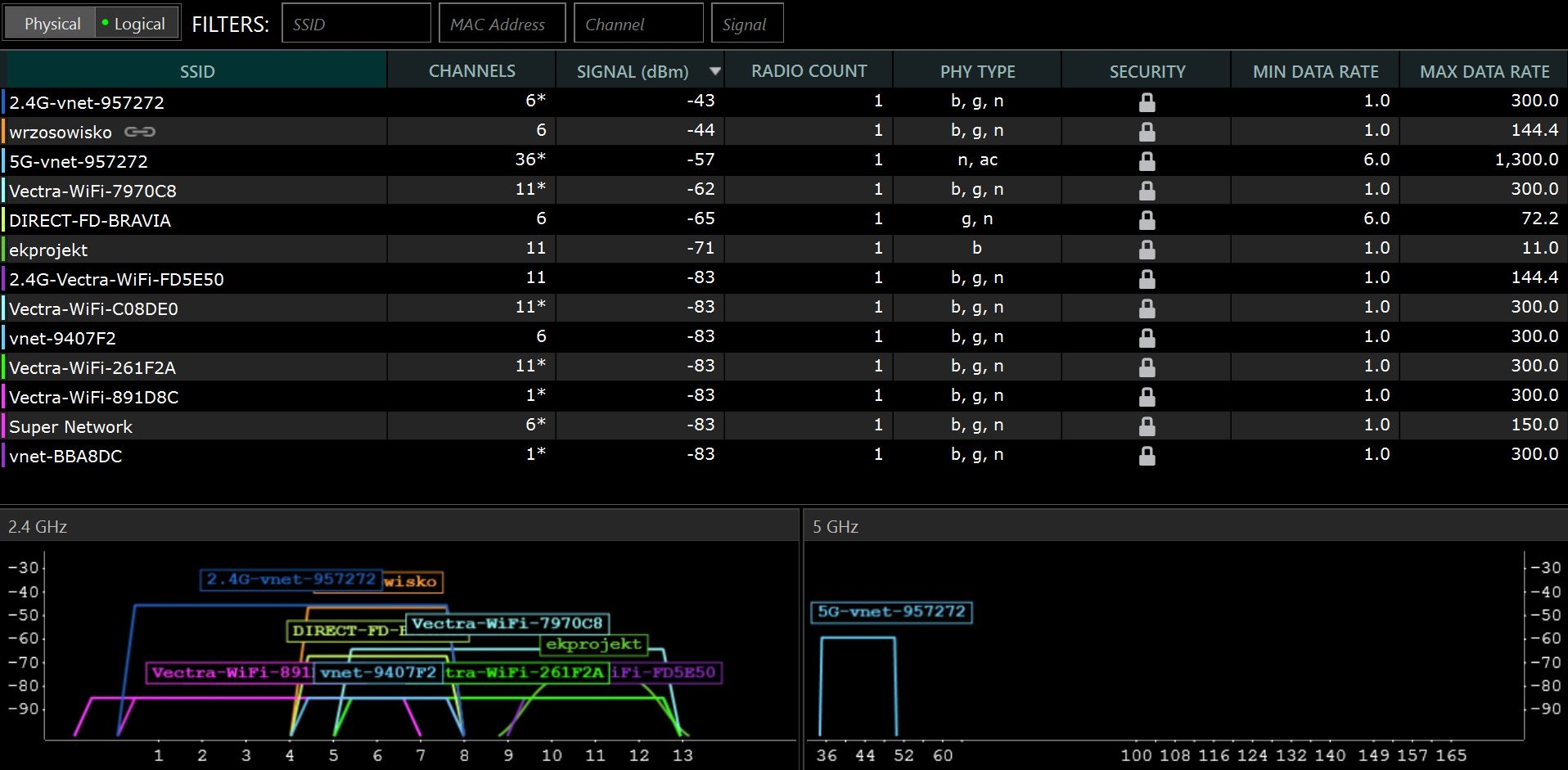Click lock icon for 2.4G-Vectra-WiFi-FD5E50 row

[x=1147, y=279]
